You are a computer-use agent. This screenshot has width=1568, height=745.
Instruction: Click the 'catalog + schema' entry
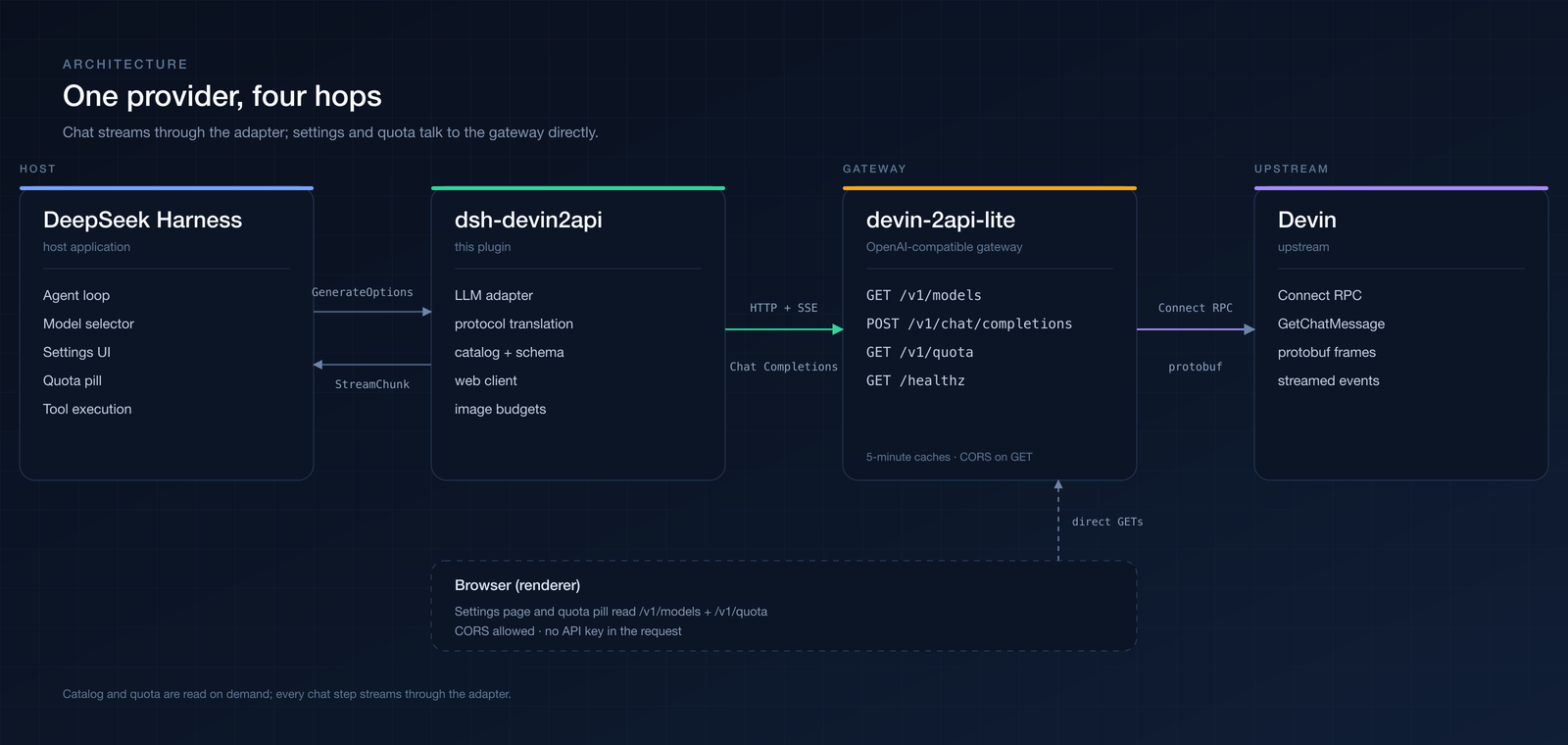point(509,352)
